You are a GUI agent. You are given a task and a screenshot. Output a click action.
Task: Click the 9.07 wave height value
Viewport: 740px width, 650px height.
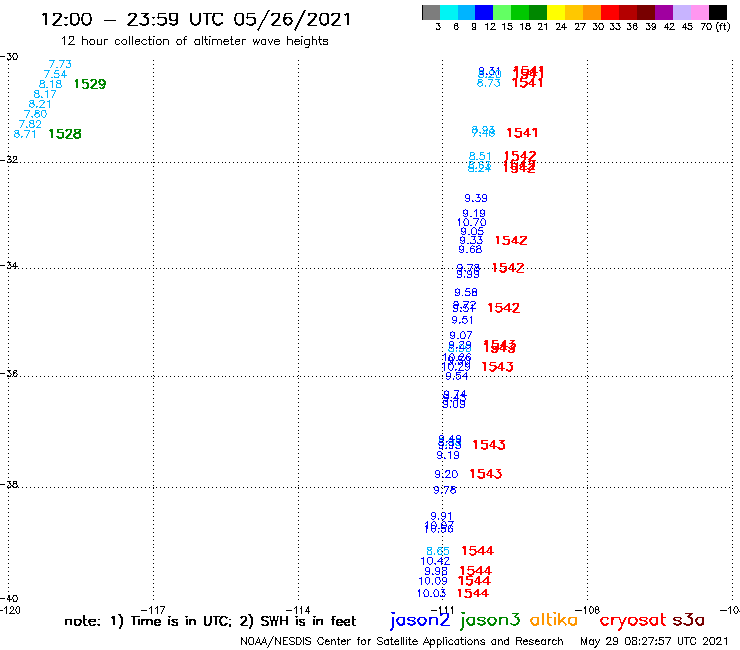461,335
